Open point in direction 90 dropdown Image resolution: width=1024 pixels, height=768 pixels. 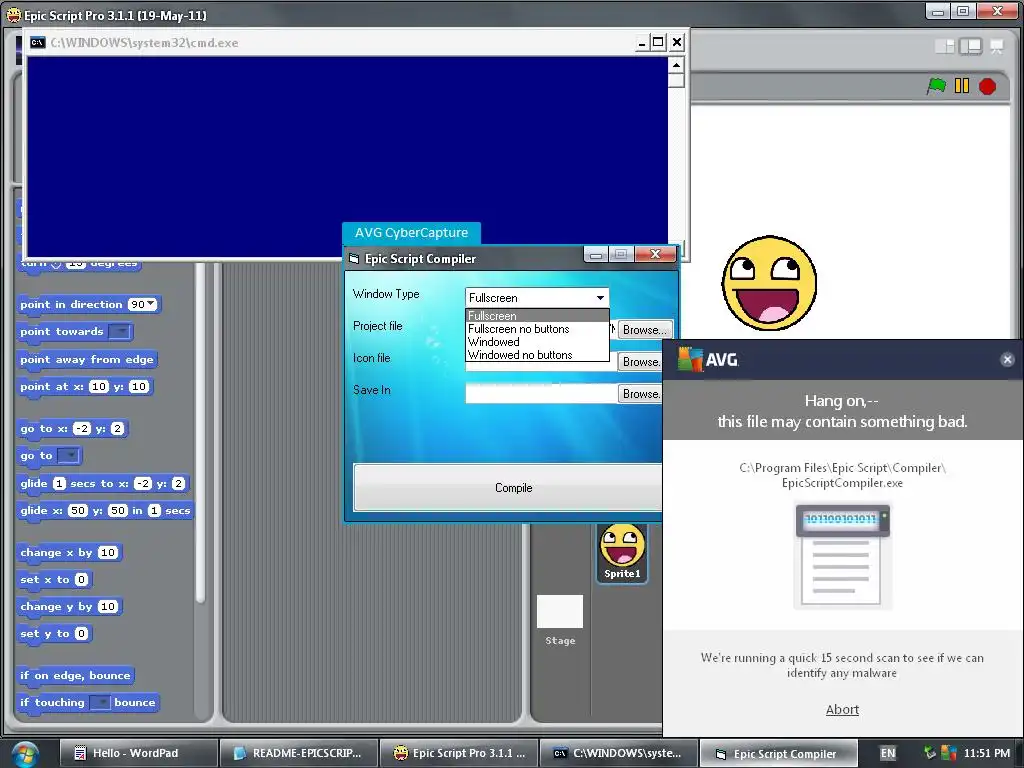coord(152,304)
